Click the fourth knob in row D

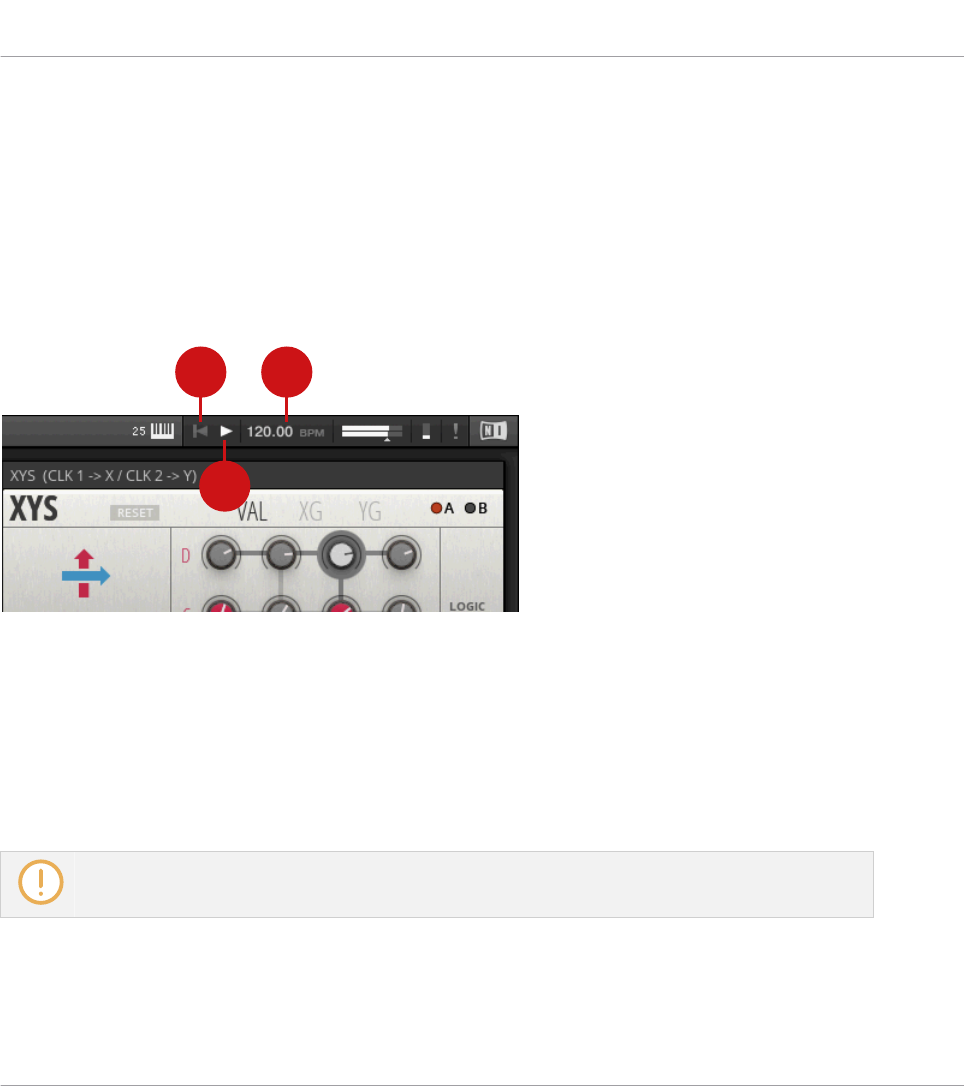click(x=401, y=554)
